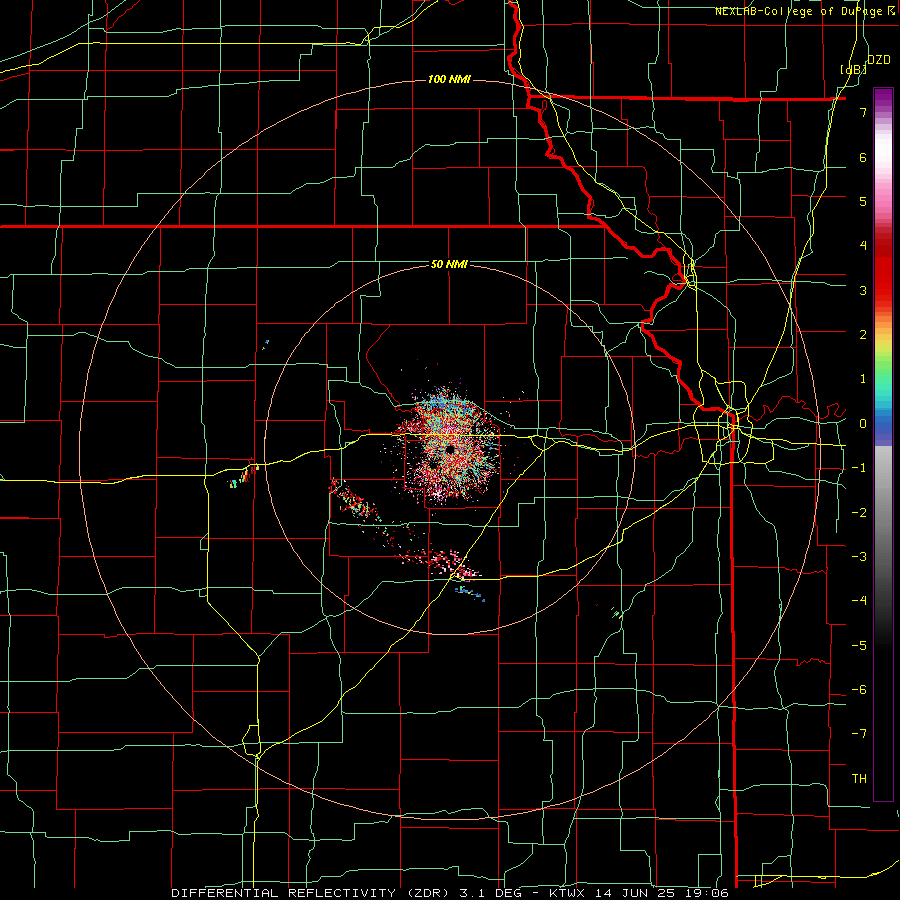Click the small blue echo streak below the pink cluster
This screenshot has width=900, height=900.
[x=470, y=593]
